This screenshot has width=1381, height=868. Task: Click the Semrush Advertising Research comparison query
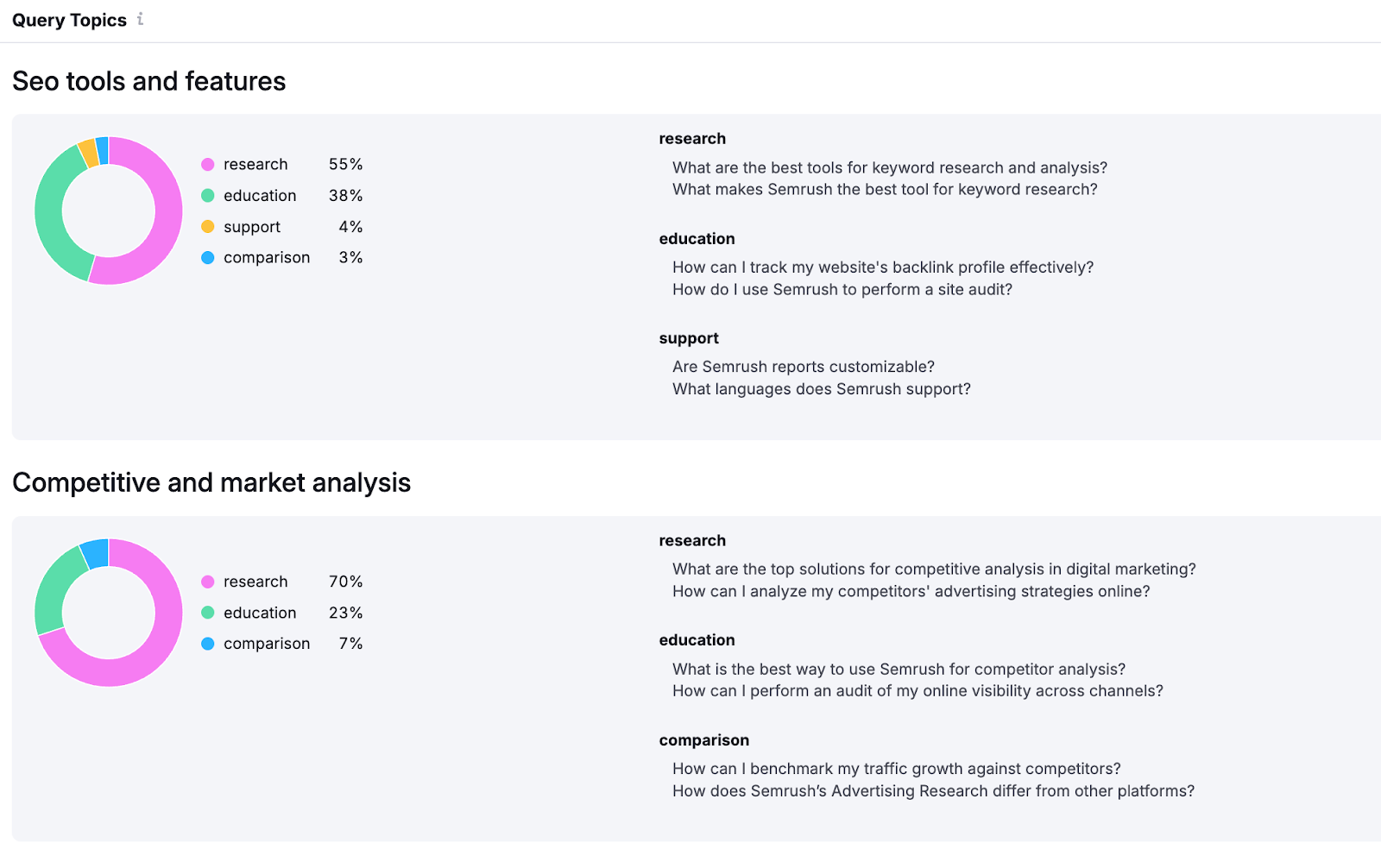[x=933, y=791]
